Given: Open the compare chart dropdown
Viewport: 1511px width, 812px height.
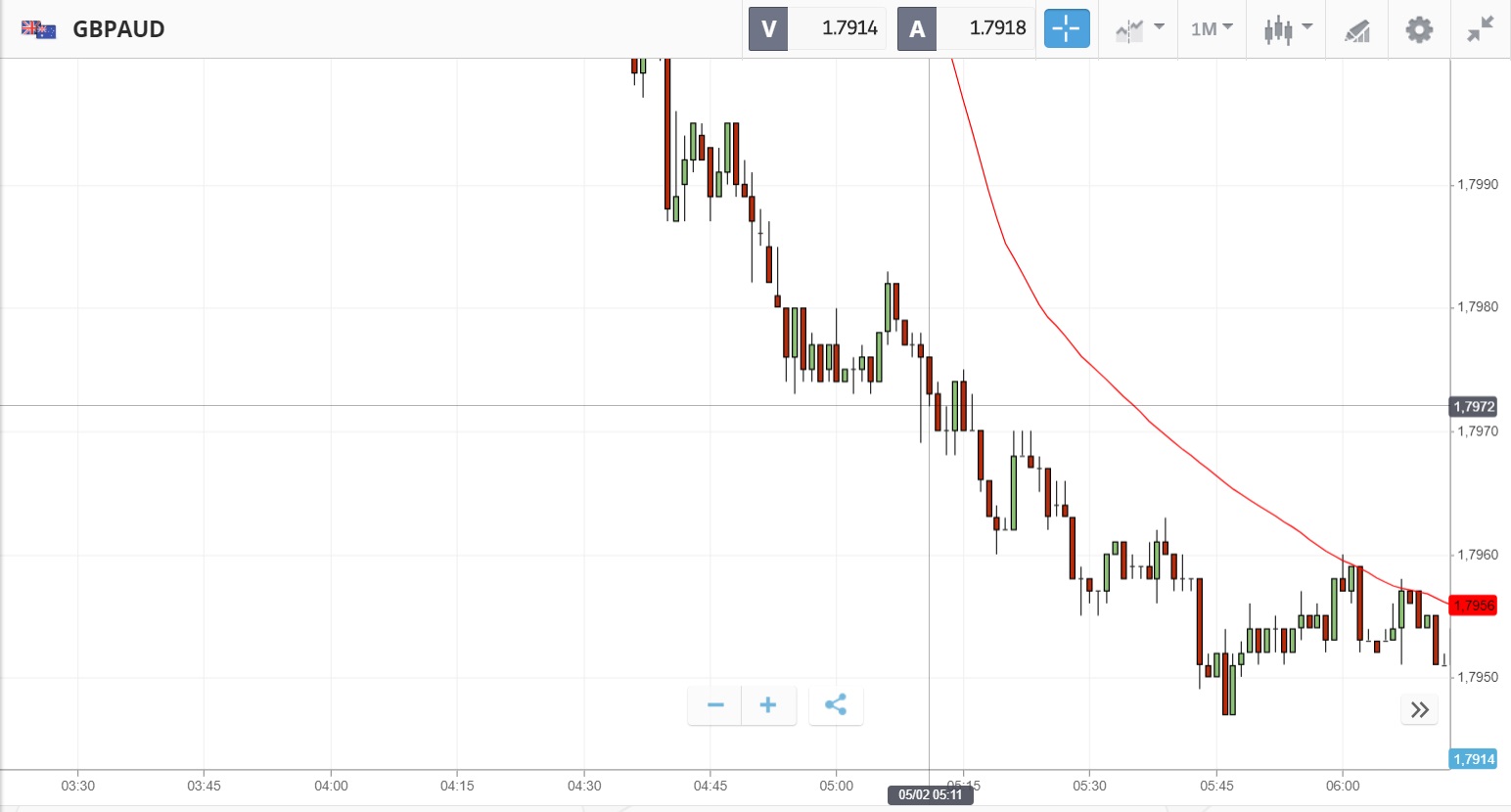Looking at the screenshot, I should click(x=1139, y=29).
